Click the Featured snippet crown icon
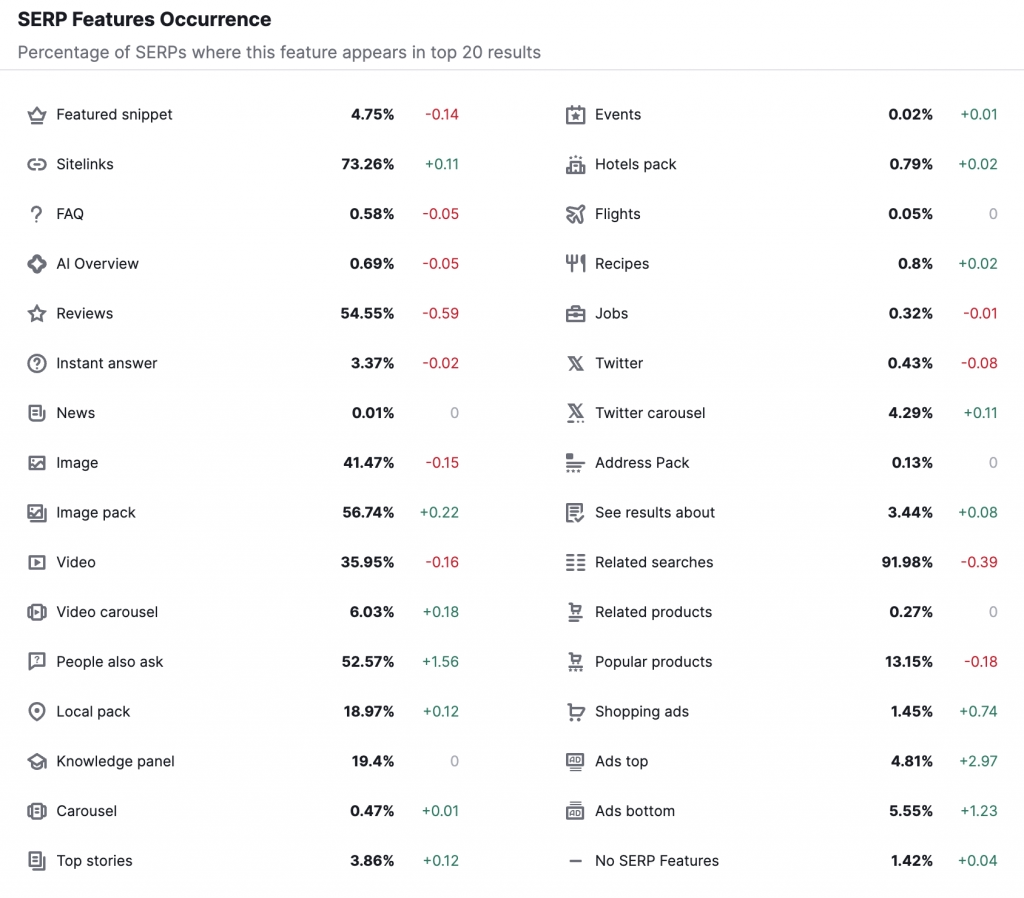 tap(36, 114)
